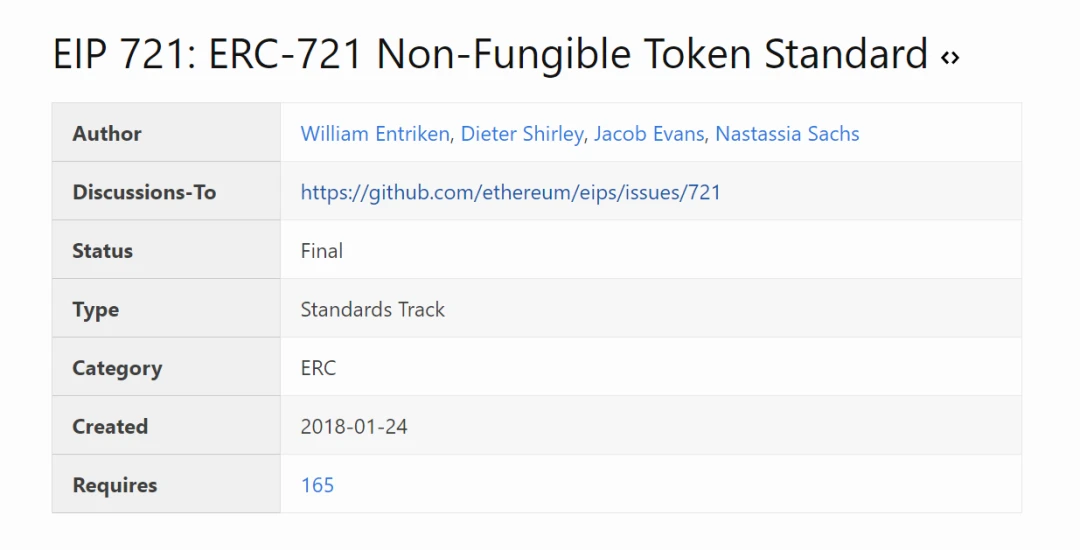Screen dimensions: 1080x550
Task: Click 'Non-Fungible Token Standard' heading text
Action: click(x=652, y=54)
